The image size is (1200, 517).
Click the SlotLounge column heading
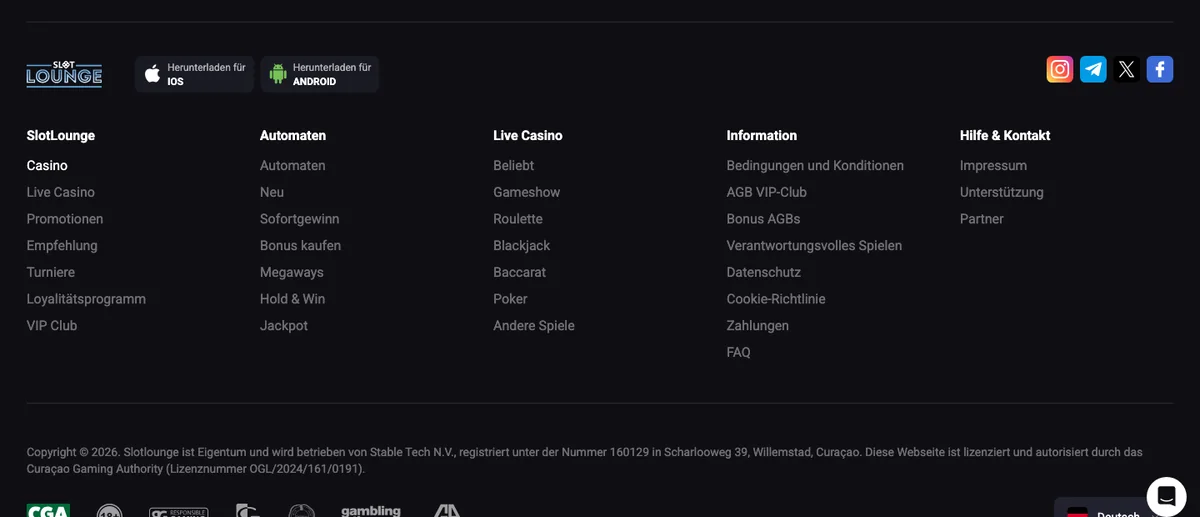point(61,135)
